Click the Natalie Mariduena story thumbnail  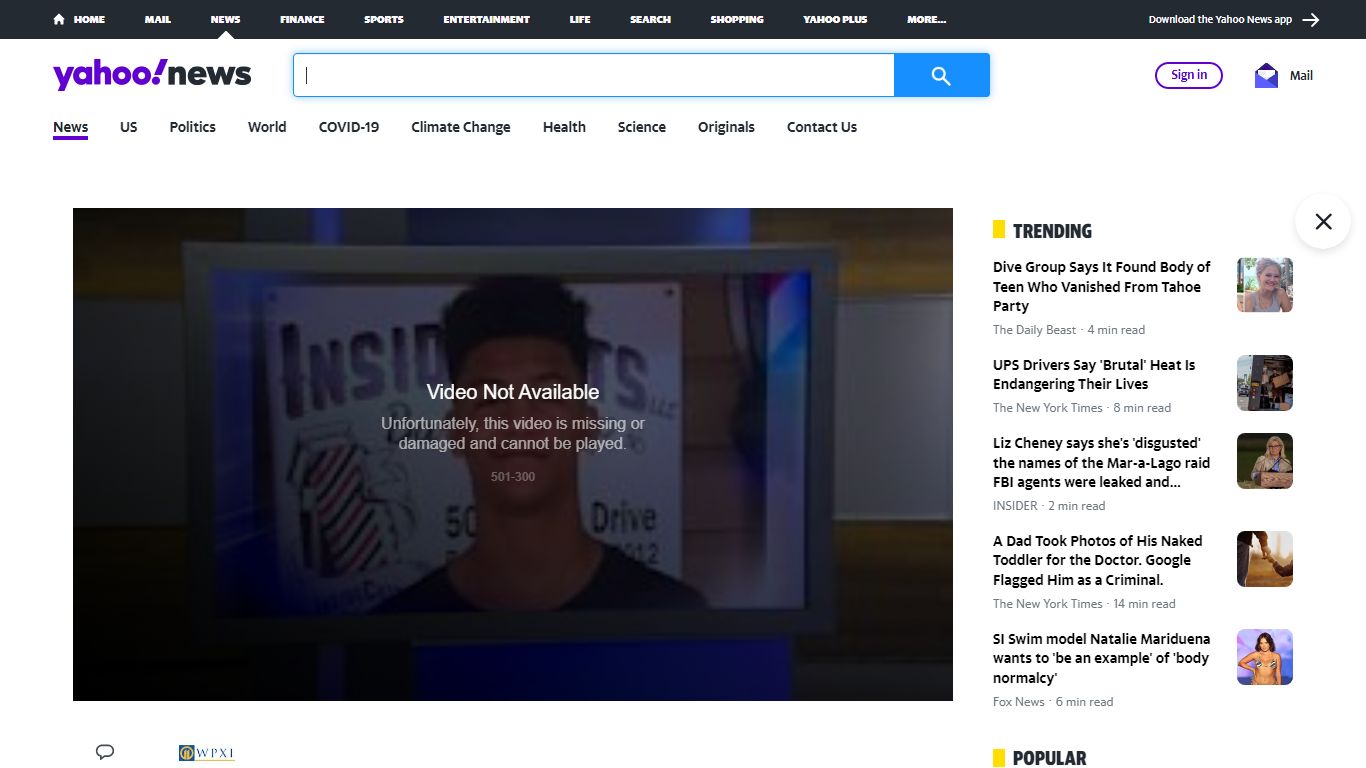[x=1265, y=657]
